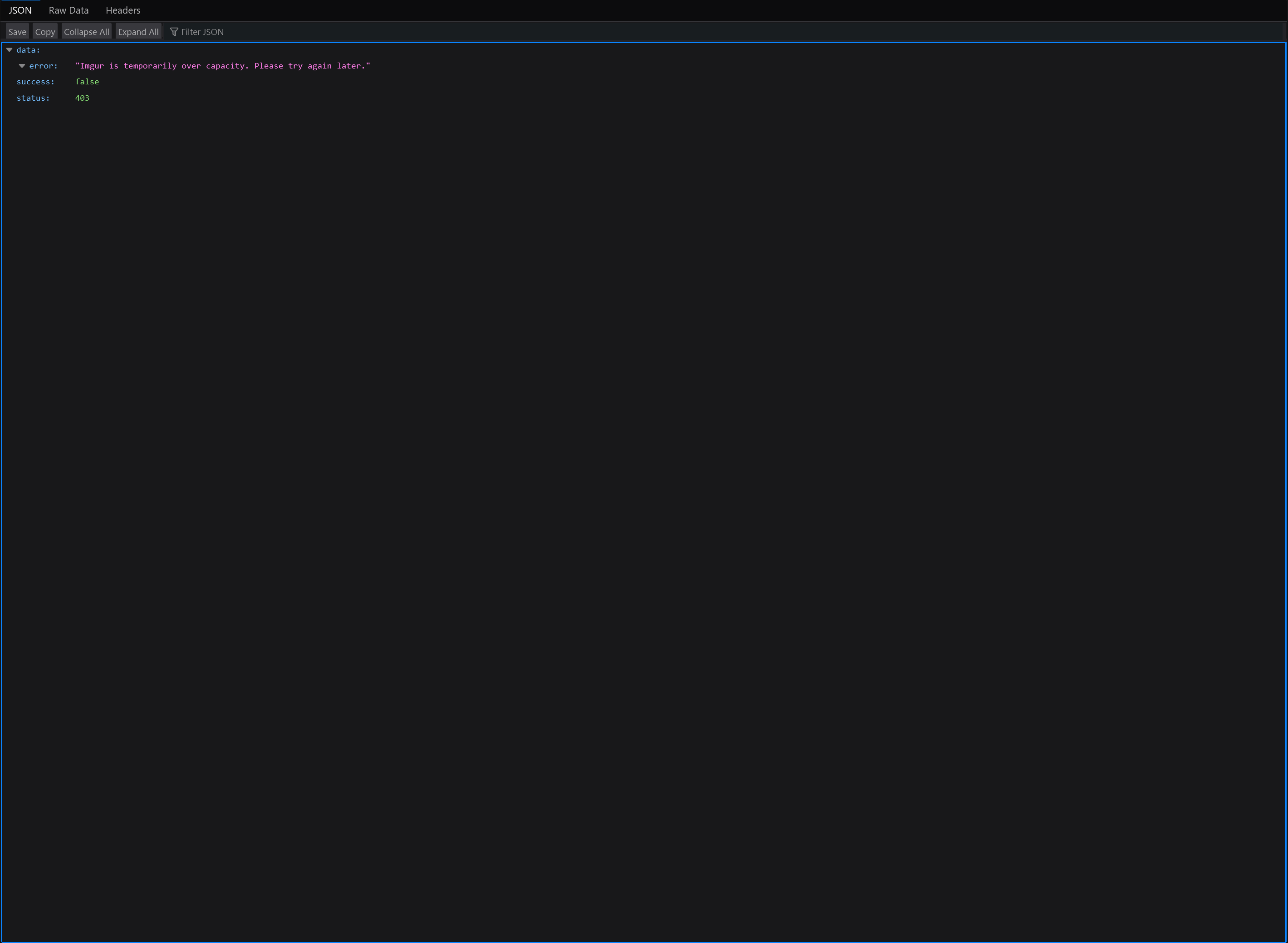
Task: Click the Copy button
Action: click(x=45, y=32)
